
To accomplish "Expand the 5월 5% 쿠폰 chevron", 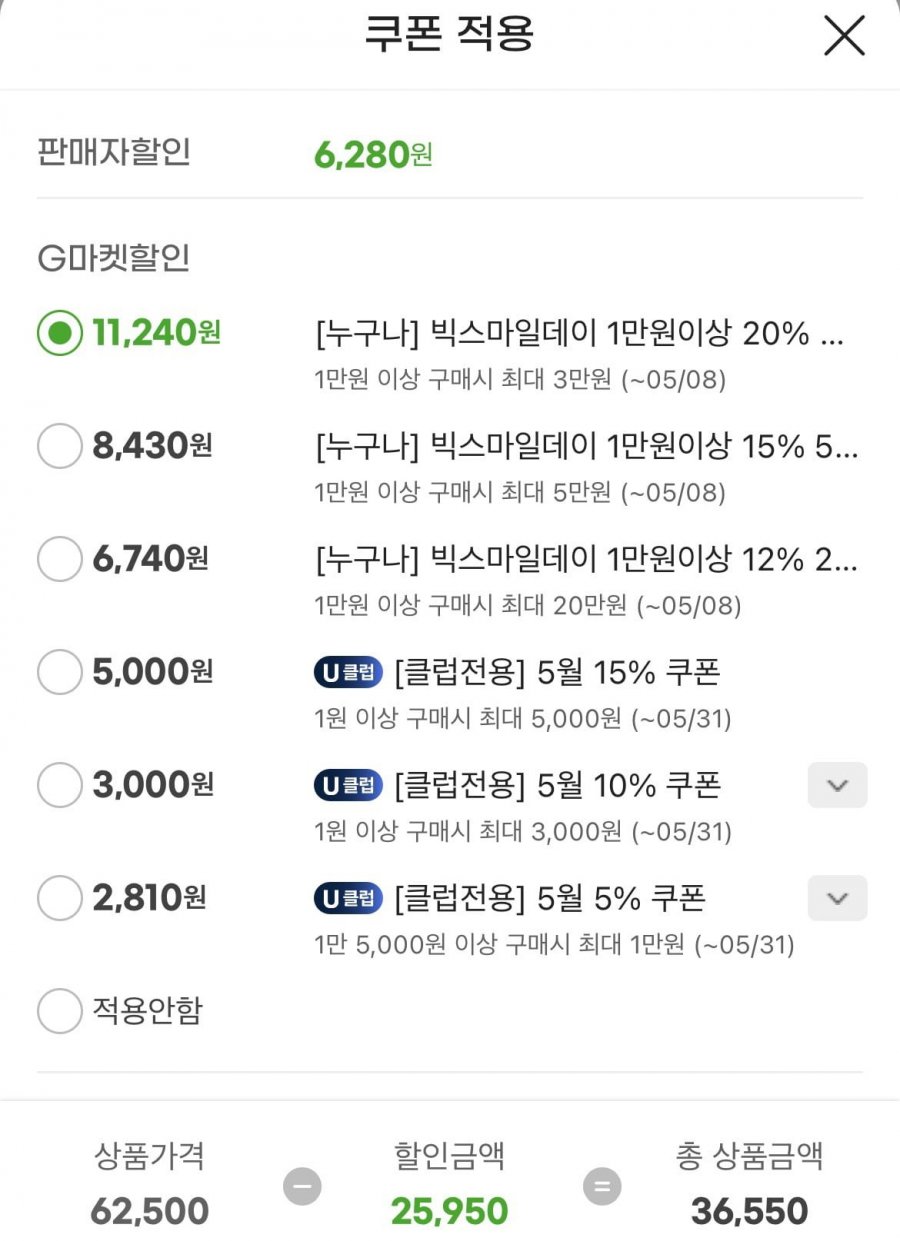I will click(837, 898).
